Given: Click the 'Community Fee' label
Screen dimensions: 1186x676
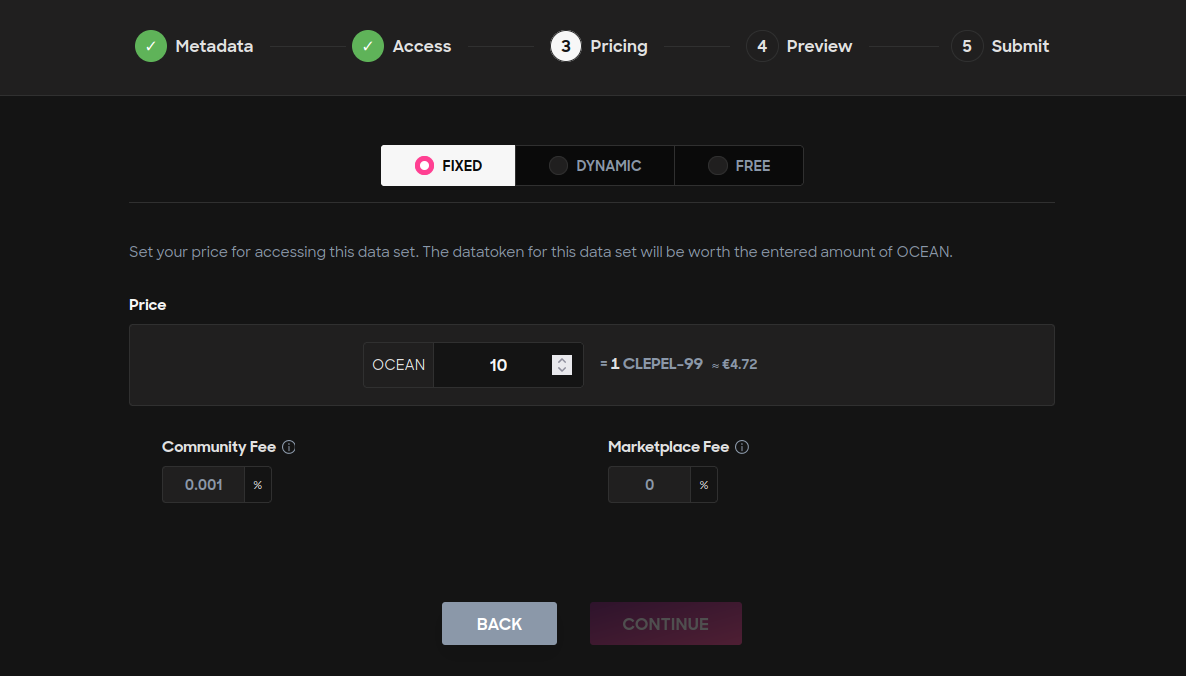Looking at the screenshot, I should pos(219,447).
